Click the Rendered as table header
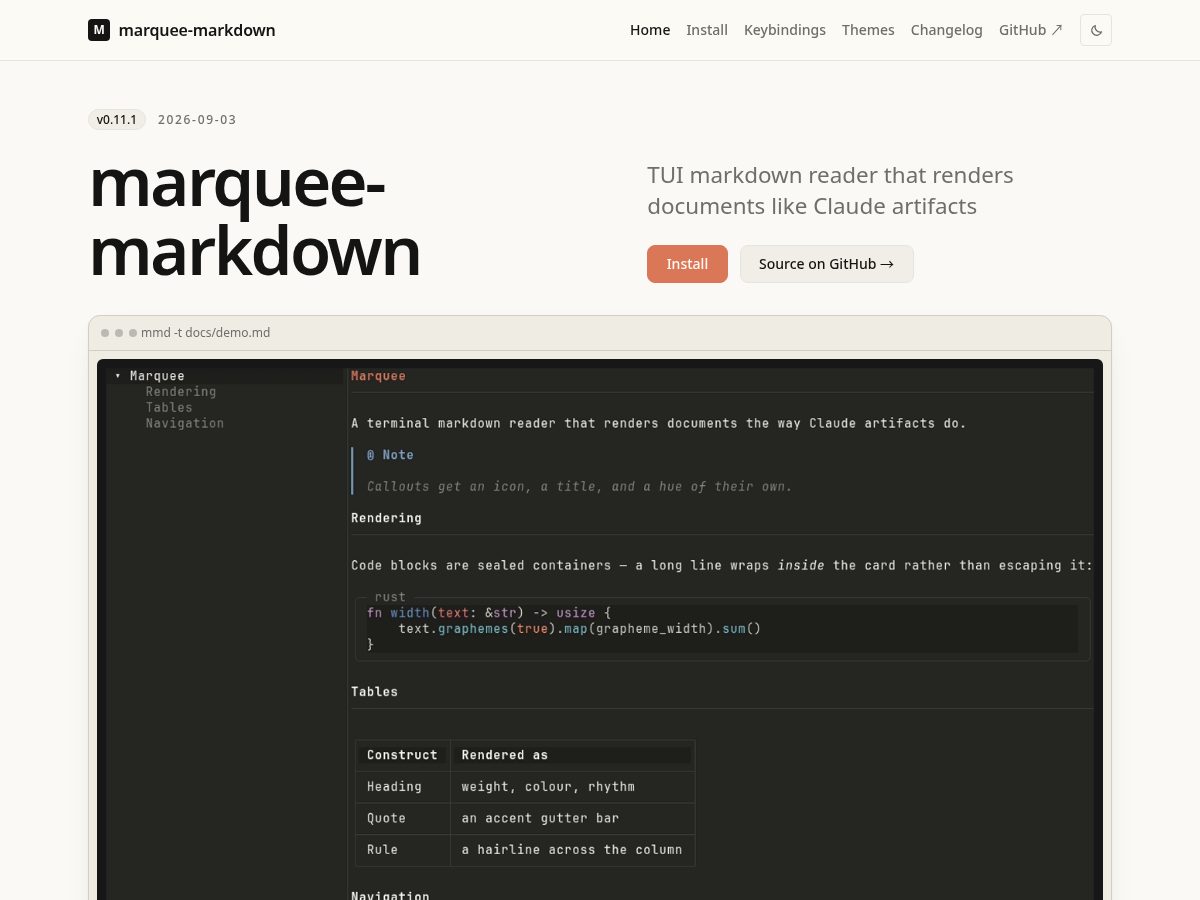The width and height of the screenshot is (1200, 900). tap(505, 755)
